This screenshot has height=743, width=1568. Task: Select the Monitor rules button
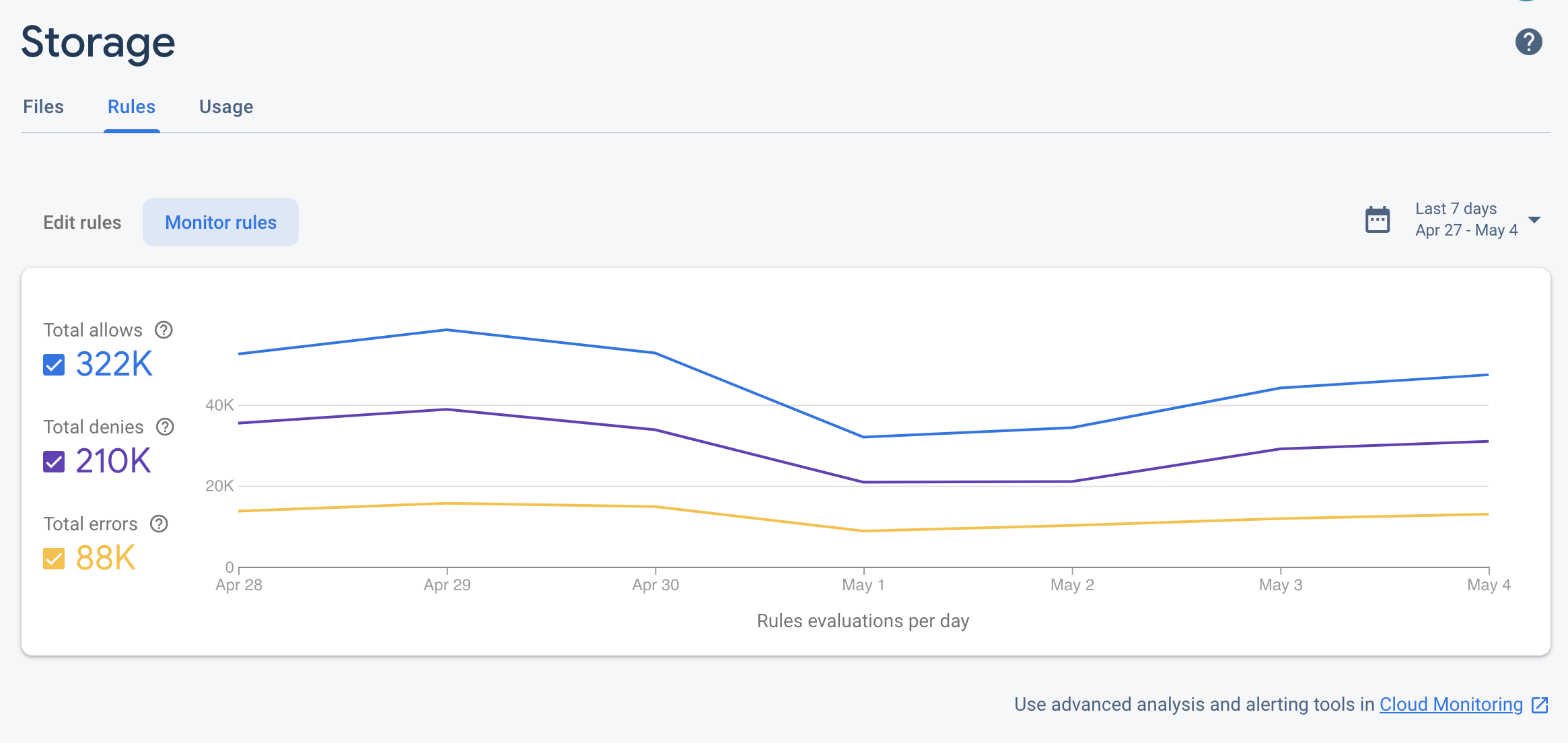220,222
